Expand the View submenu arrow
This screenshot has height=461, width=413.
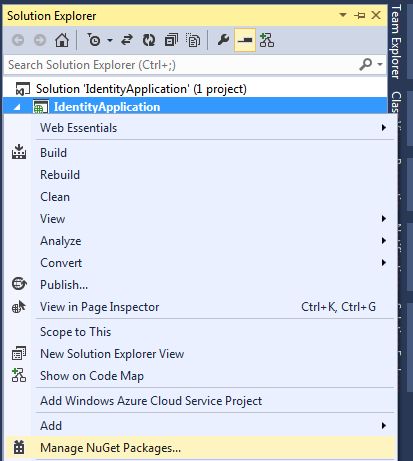click(x=384, y=218)
